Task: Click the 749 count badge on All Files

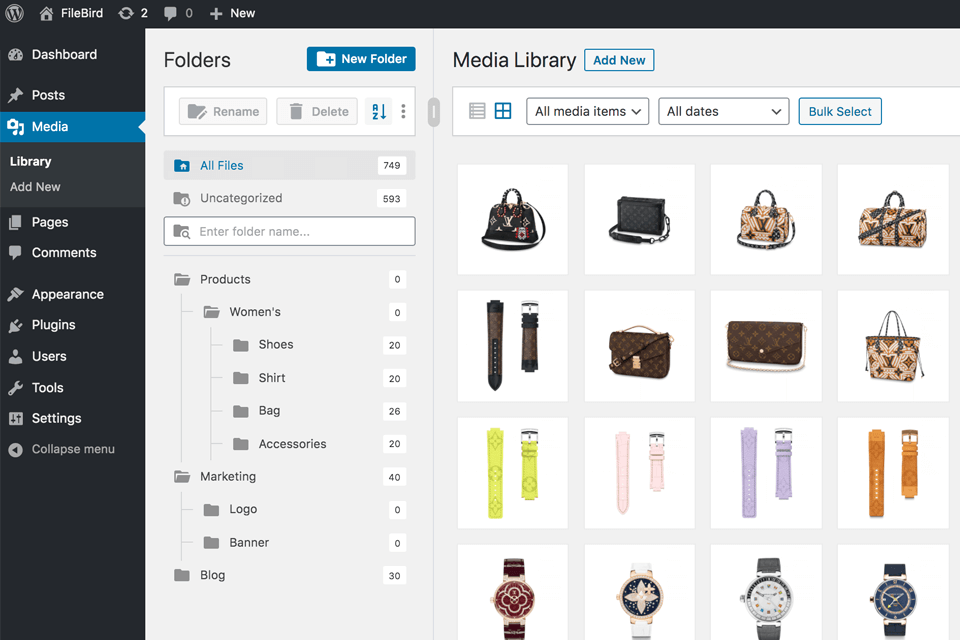Action: click(392, 165)
